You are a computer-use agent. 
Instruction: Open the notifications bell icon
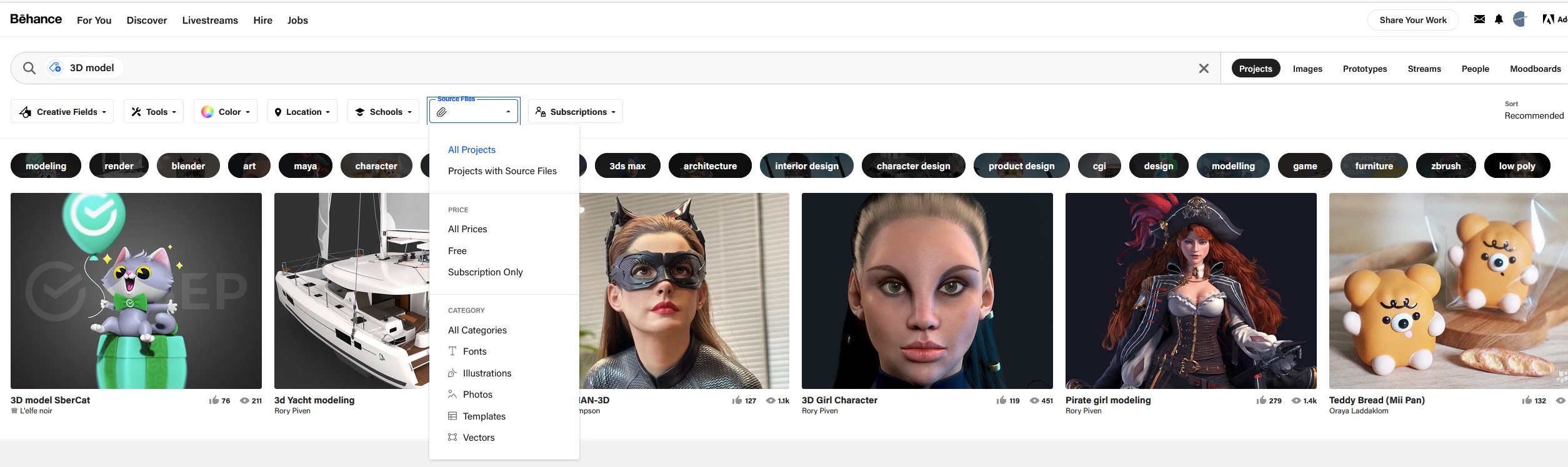pyautogui.click(x=1499, y=19)
